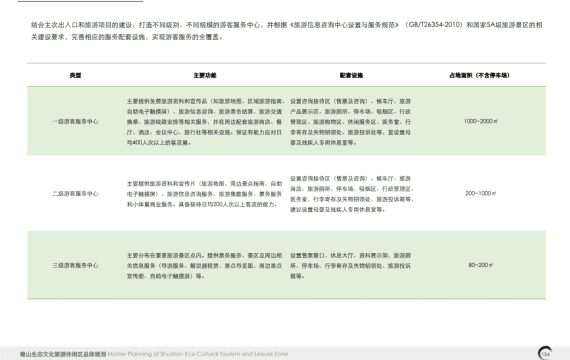Viewport: 570px width, 360px height.
Task: Click the 配套设施 column header
Action: (351, 75)
